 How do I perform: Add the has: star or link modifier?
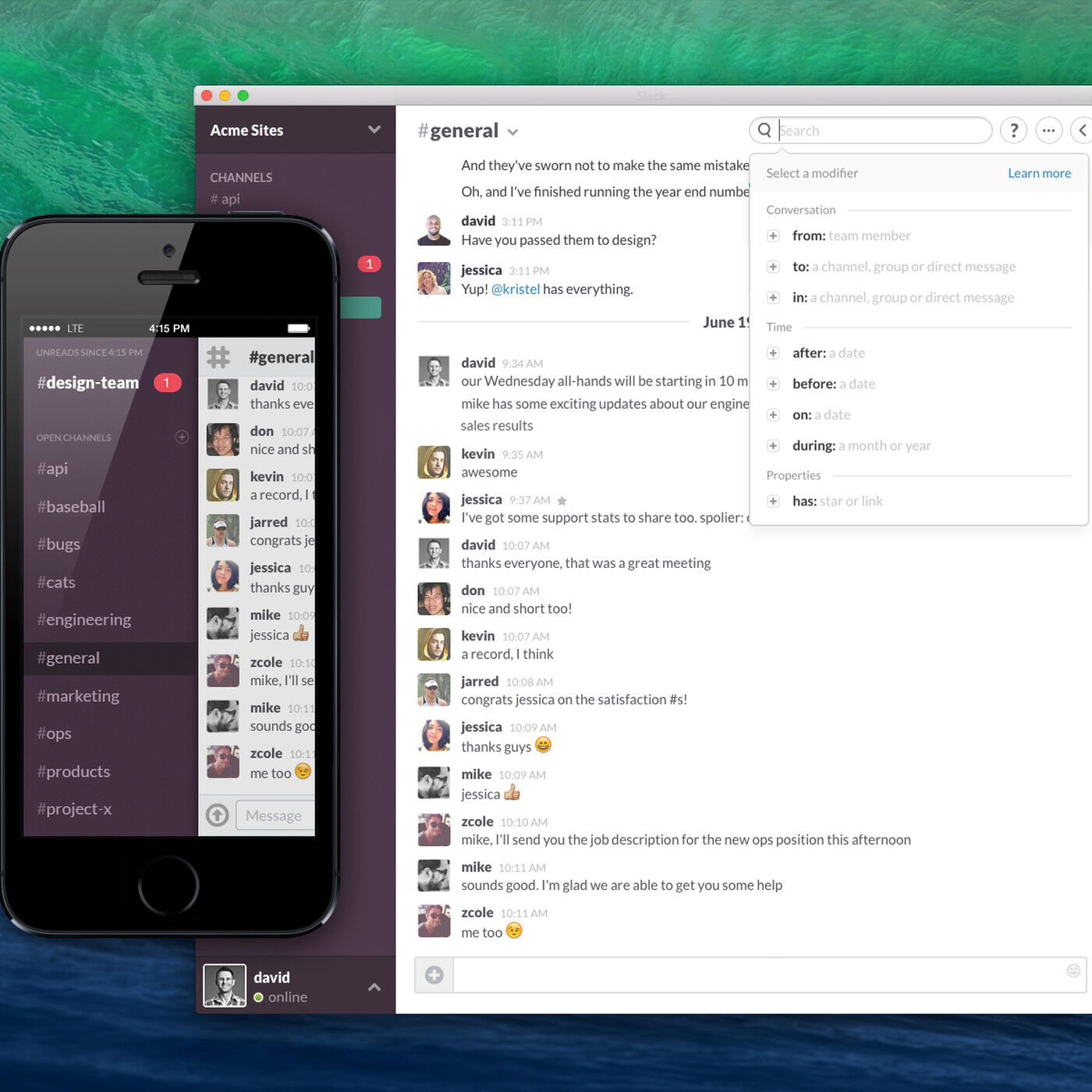coord(773,501)
